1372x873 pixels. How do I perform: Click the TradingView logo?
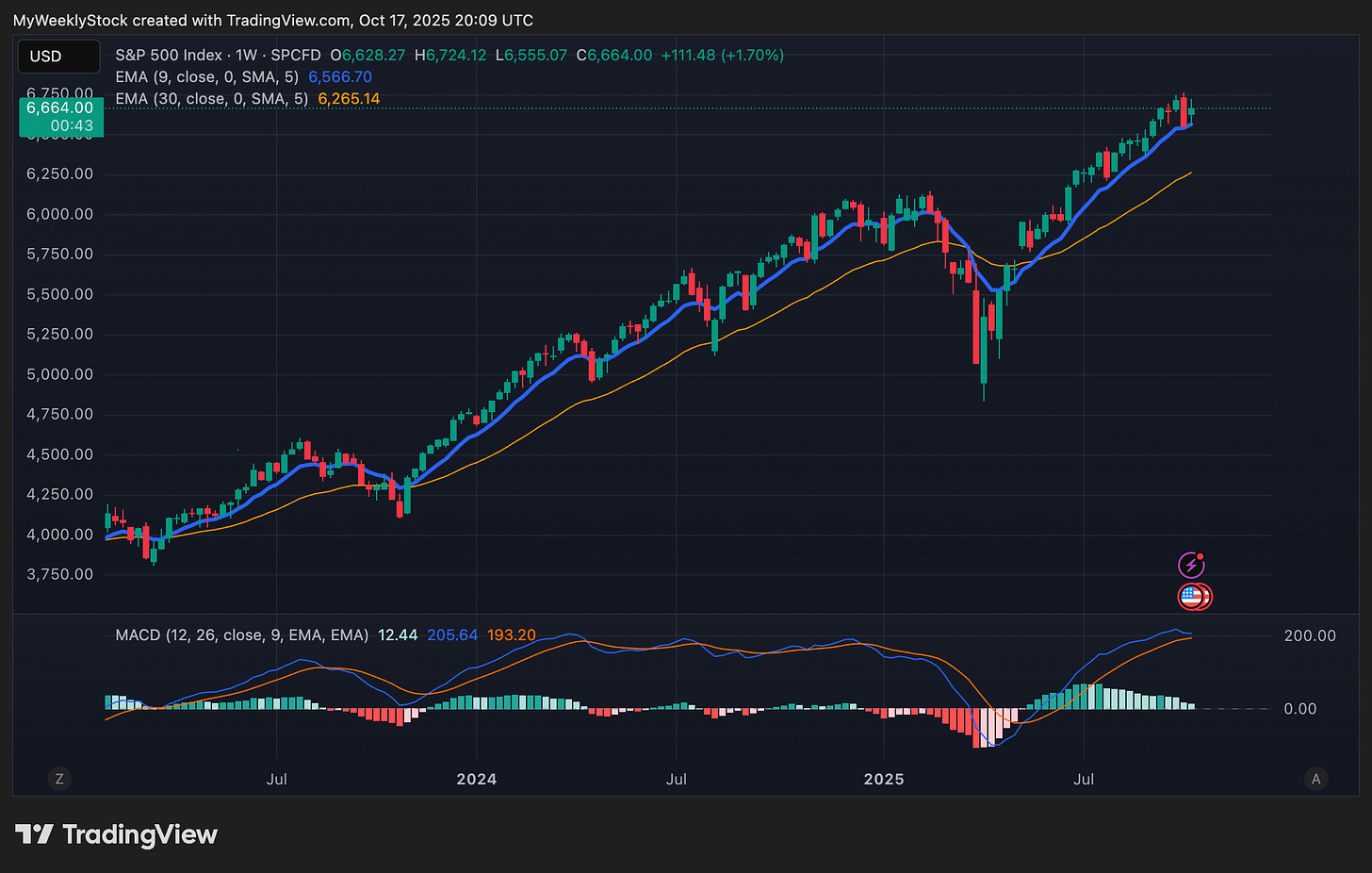click(117, 834)
